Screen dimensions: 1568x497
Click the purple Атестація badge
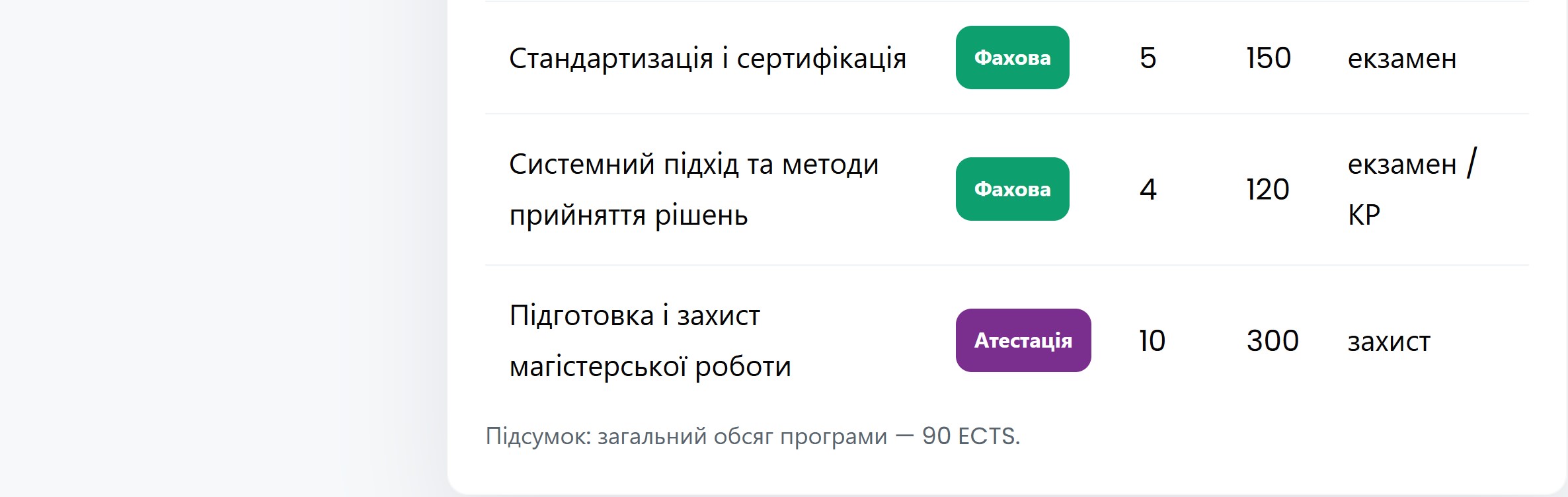click(x=1023, y=341)
